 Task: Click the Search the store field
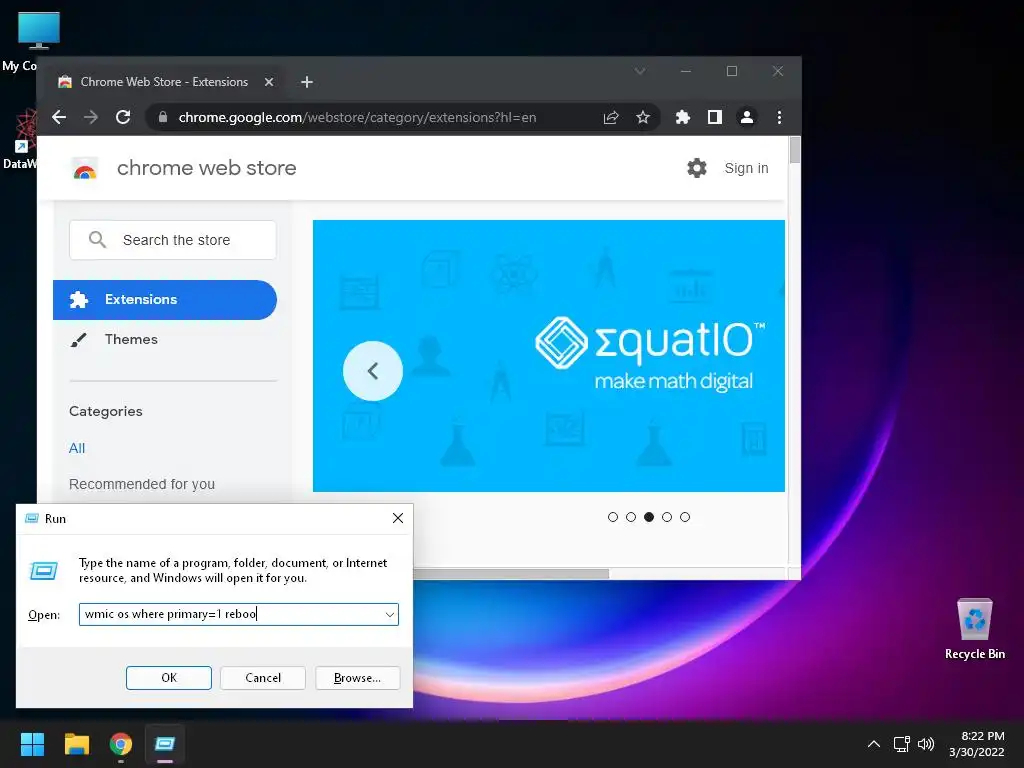[x=173, y=240]
